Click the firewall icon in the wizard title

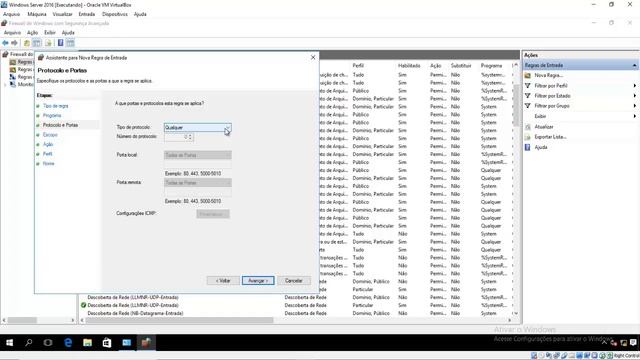click(41, 58)
